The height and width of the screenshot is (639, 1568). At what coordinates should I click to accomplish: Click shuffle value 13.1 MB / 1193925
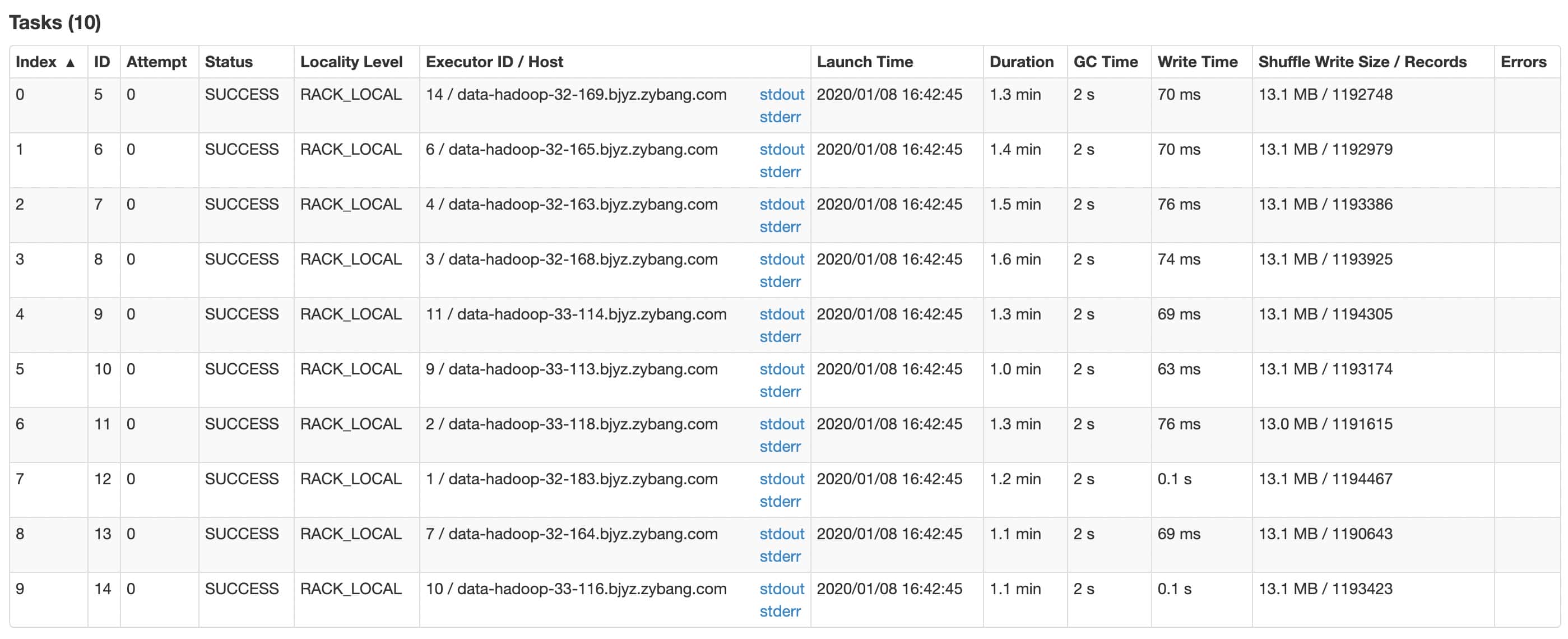pyautogui.click(x=1325, y=260)
